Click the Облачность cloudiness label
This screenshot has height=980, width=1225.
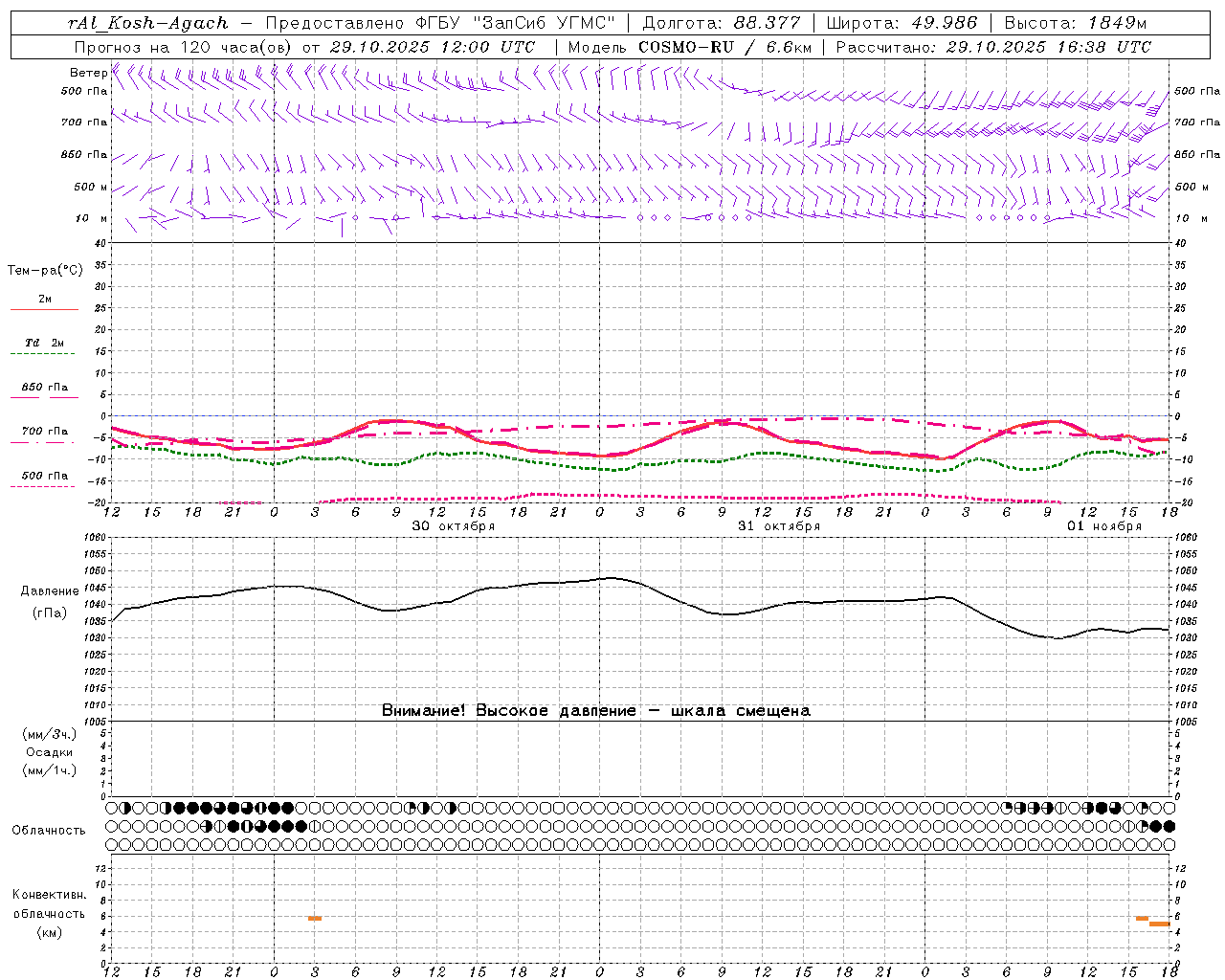coord(49,831)
